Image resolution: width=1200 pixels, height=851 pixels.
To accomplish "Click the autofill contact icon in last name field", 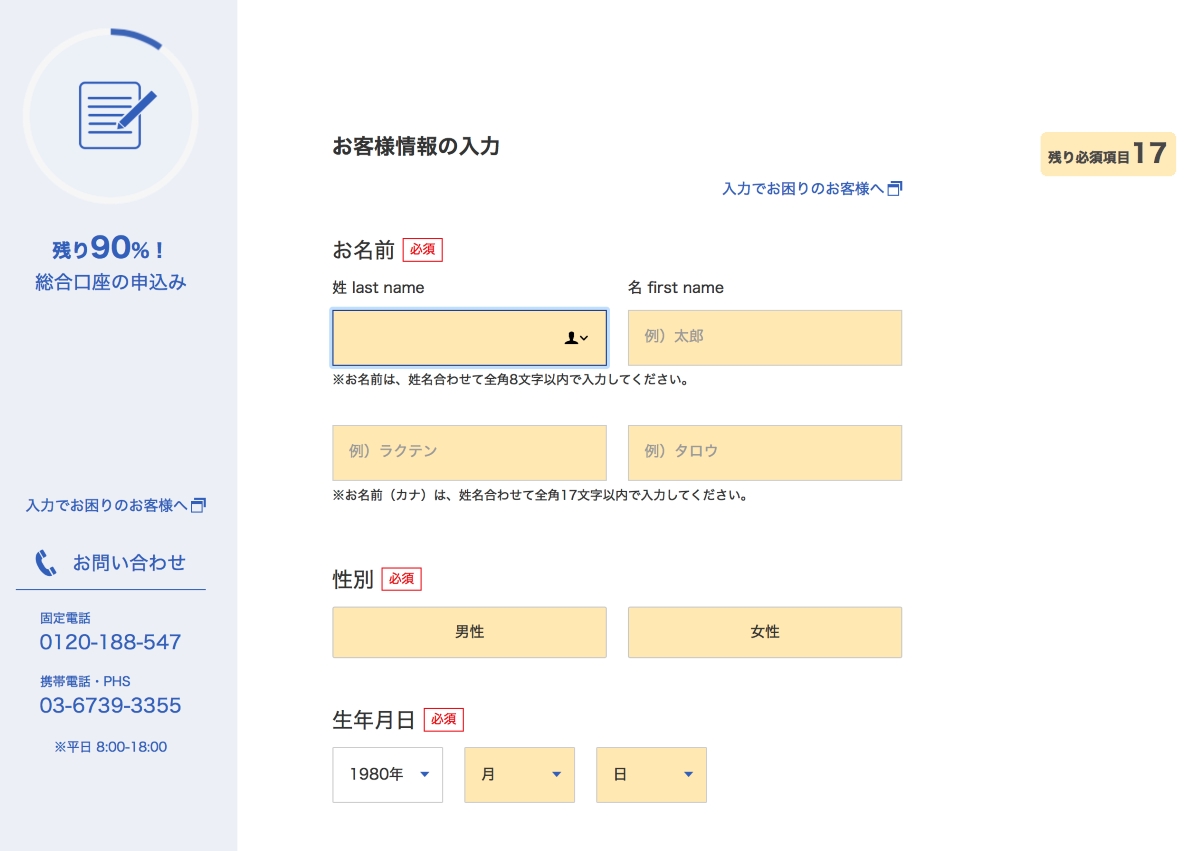I will click(576, 338).
